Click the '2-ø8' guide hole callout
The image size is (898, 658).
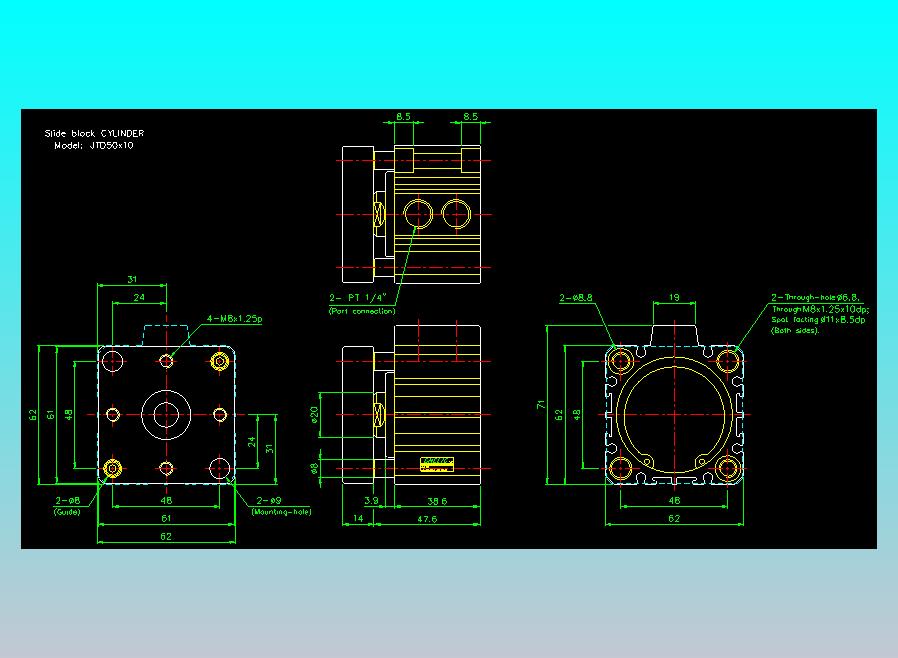point(68,501)
